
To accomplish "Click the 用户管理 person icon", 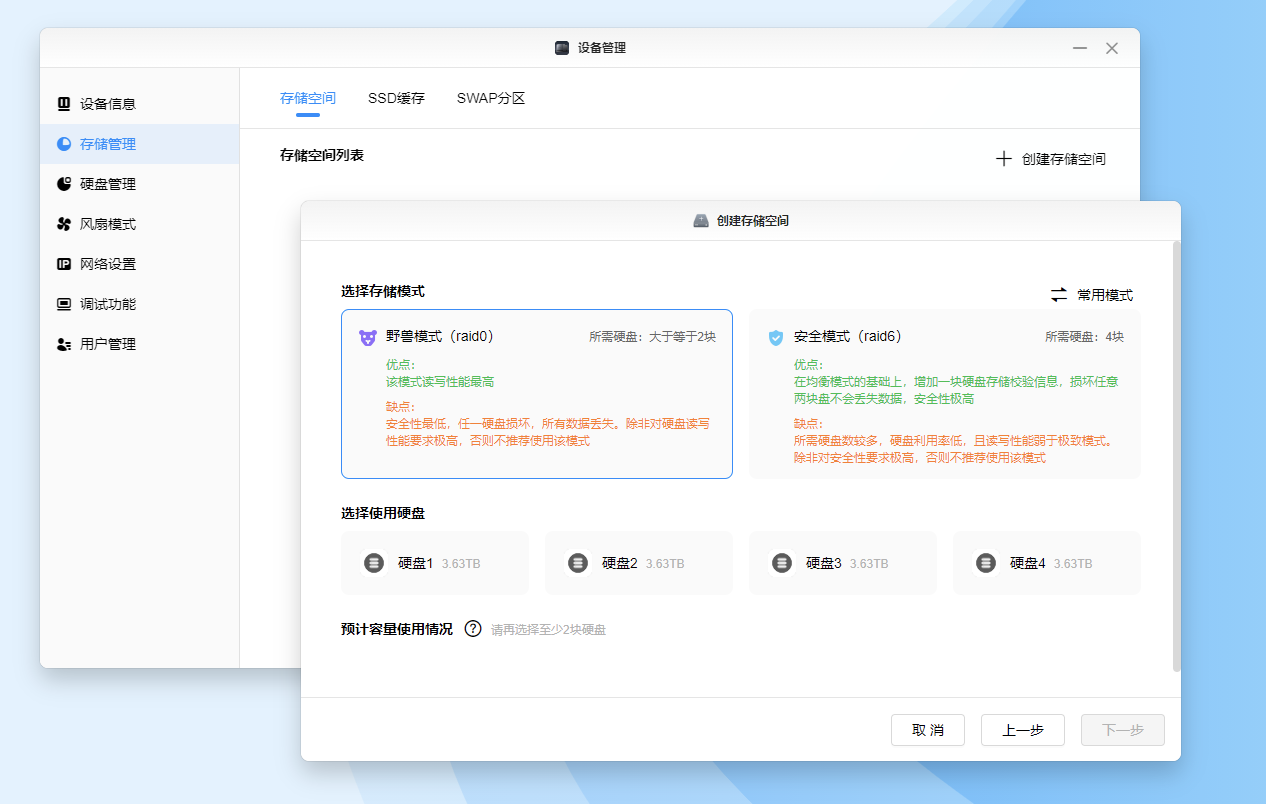I will pos(64,344).
